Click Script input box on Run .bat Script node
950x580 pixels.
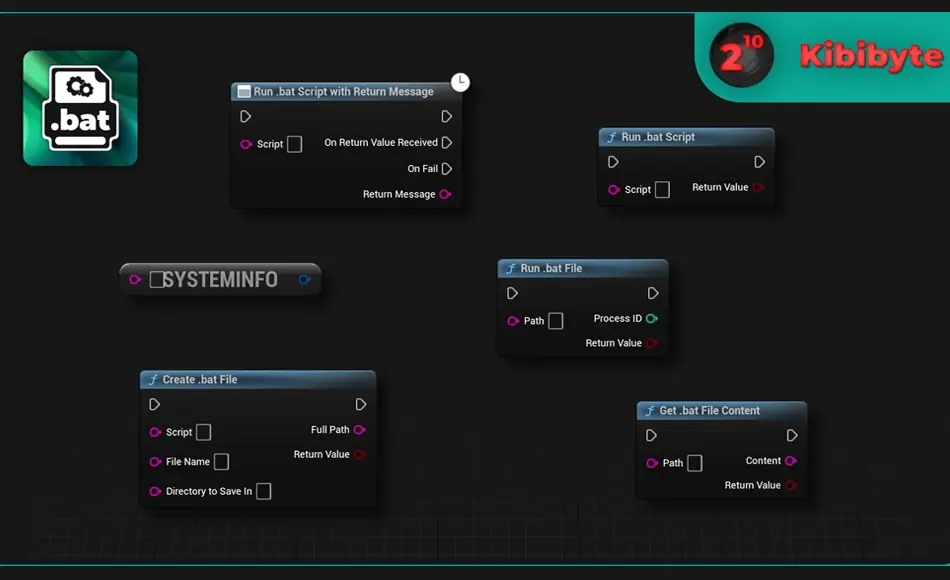[663, 190]
